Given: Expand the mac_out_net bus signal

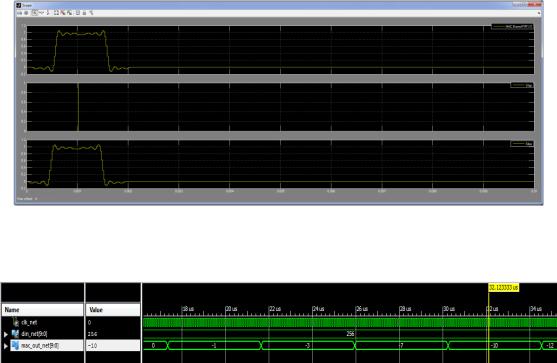Looking at the screenshot, I should coord(6,346).
